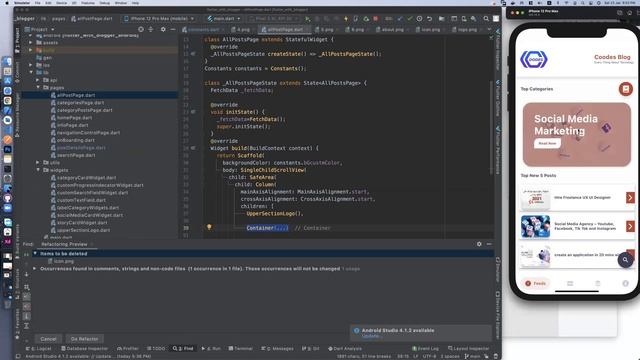Tap second bottom navigation icon in simulator
Viewport: 640px width, 360px height.
click(x=570, y=283)
